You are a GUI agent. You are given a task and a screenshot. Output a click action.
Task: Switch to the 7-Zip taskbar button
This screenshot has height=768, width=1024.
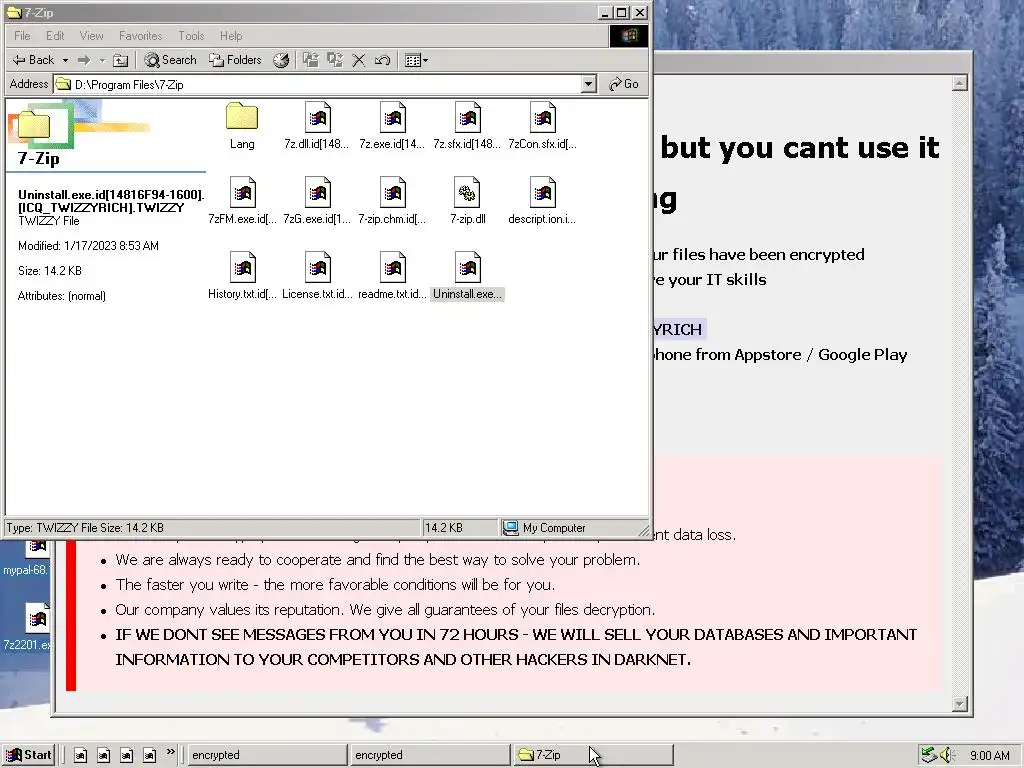tap(592, 755)
